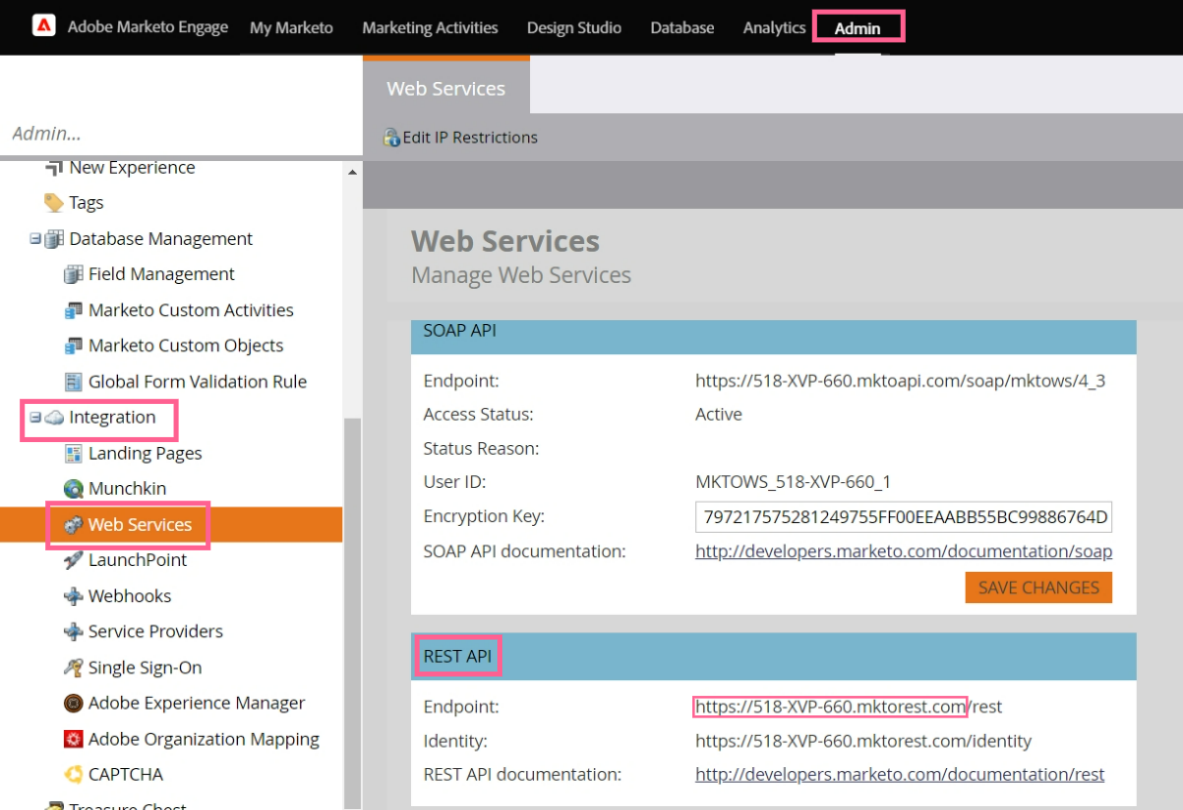Image resolution: width=1183 pixels, height=810 pixels.
Task: Click the Edit IP Restrictions lock icon
Action: pyautogui.click(x=392, y=137)
